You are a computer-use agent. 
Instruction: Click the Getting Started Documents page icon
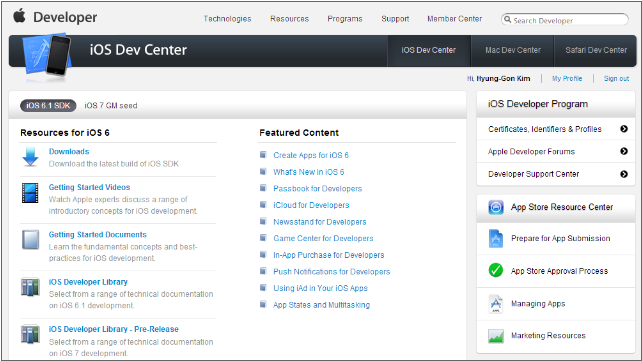(x=31, y=240)
